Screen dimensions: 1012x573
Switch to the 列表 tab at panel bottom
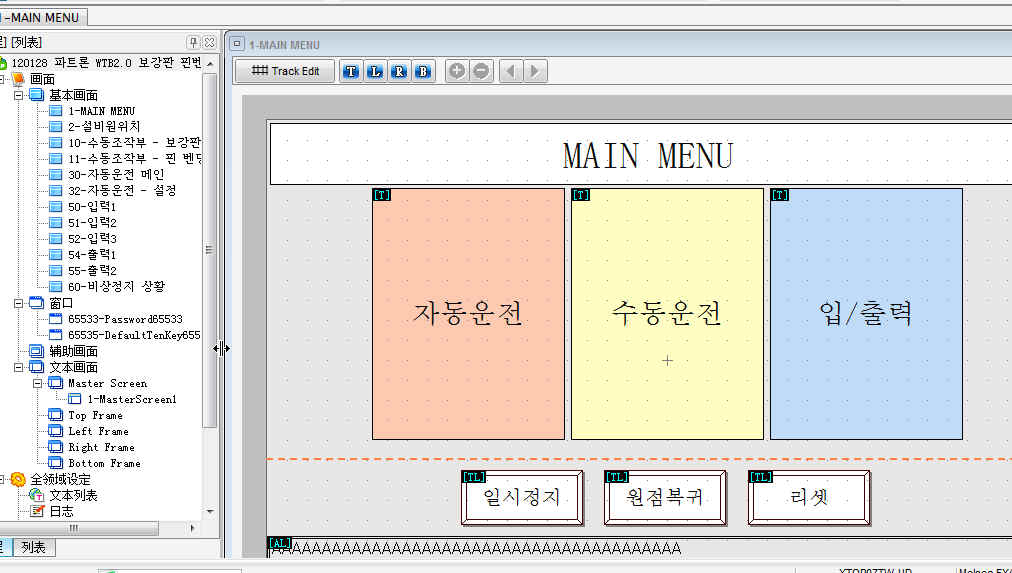[33, 547]
